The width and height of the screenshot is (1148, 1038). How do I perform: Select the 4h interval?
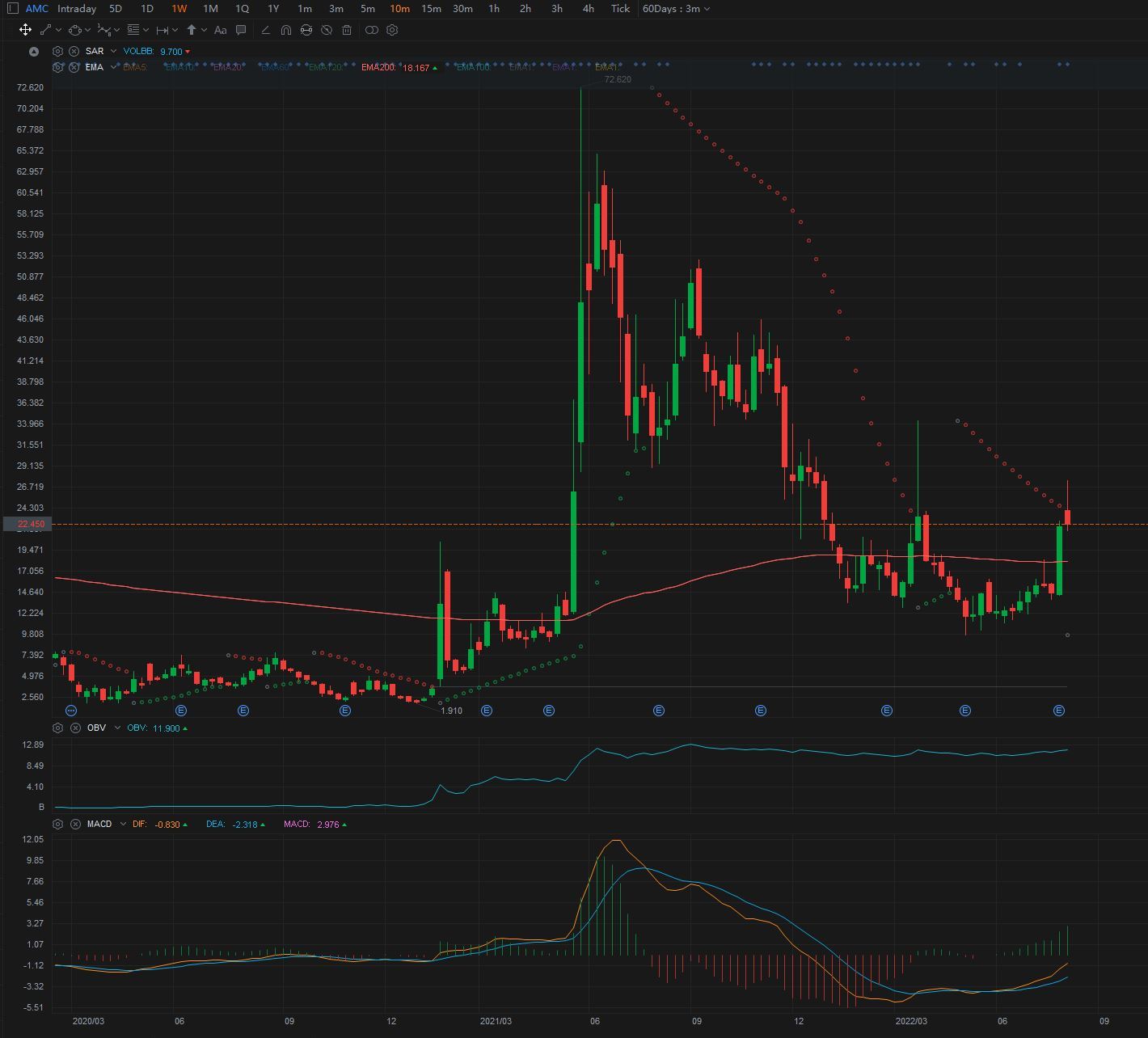[589, 8]
